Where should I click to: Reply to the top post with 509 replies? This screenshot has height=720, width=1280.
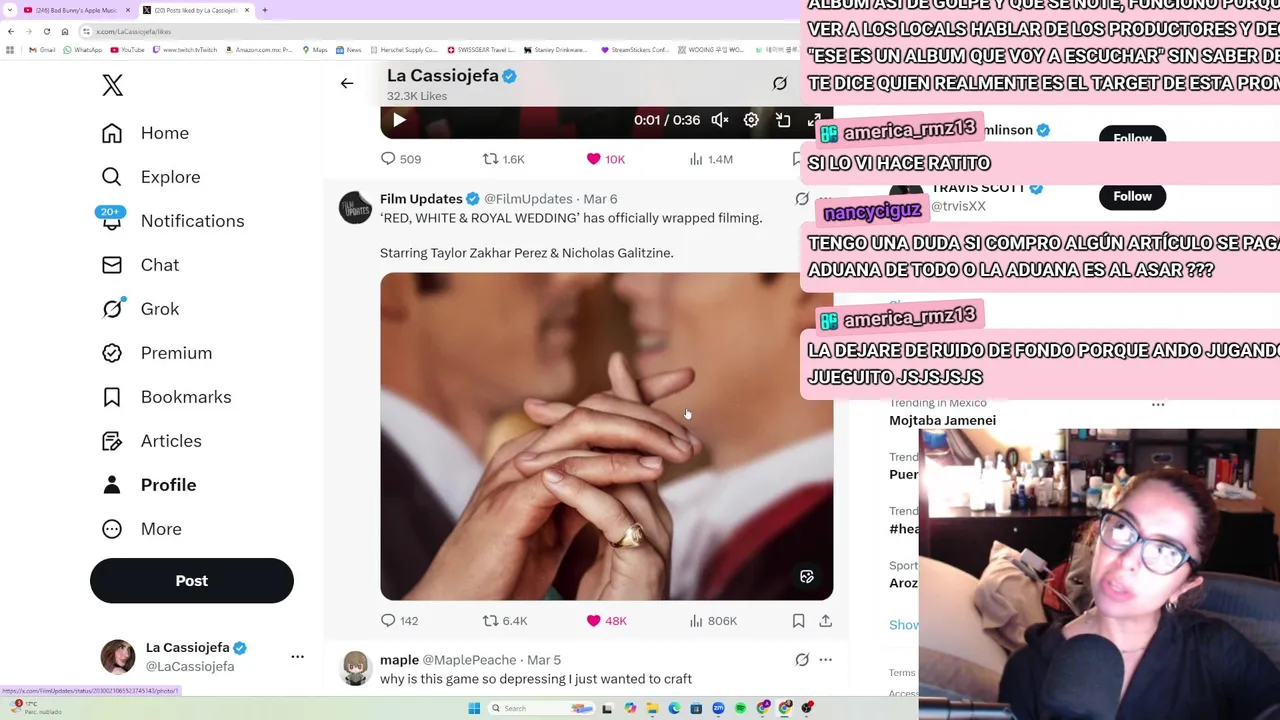400,159
